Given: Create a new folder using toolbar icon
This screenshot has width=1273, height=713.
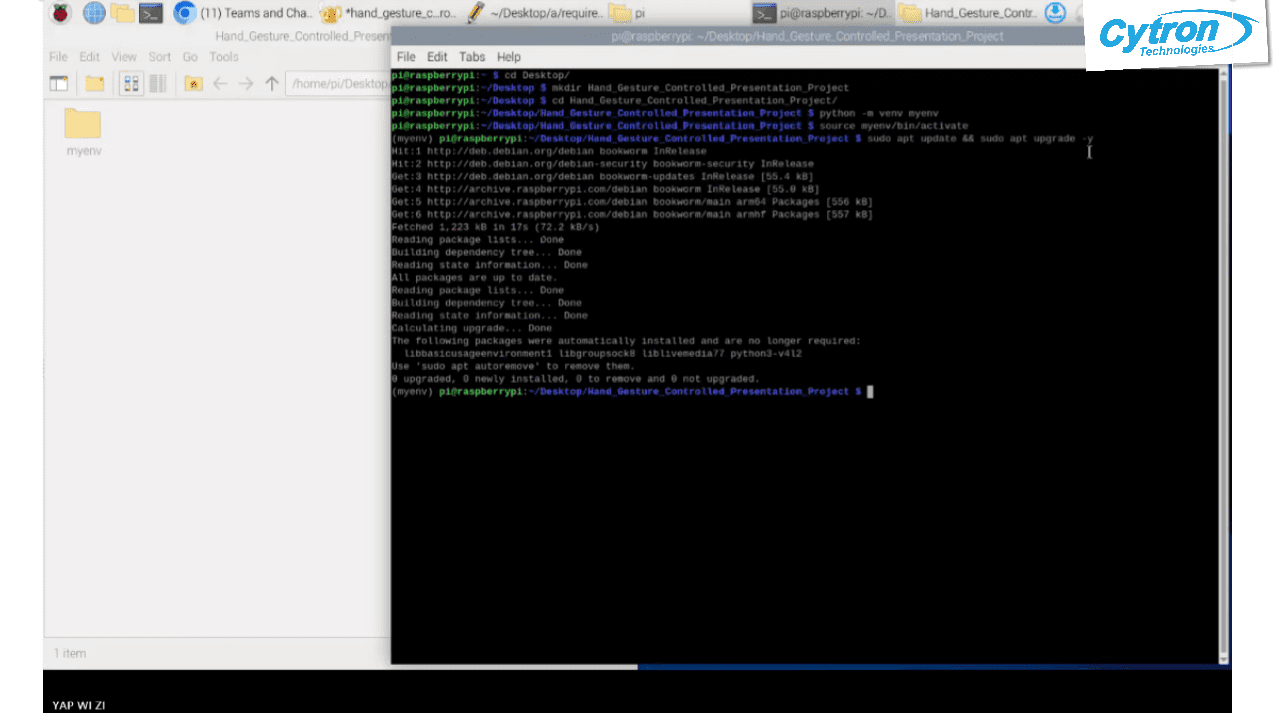Looking at the screenshot, I should pos(94,84).
